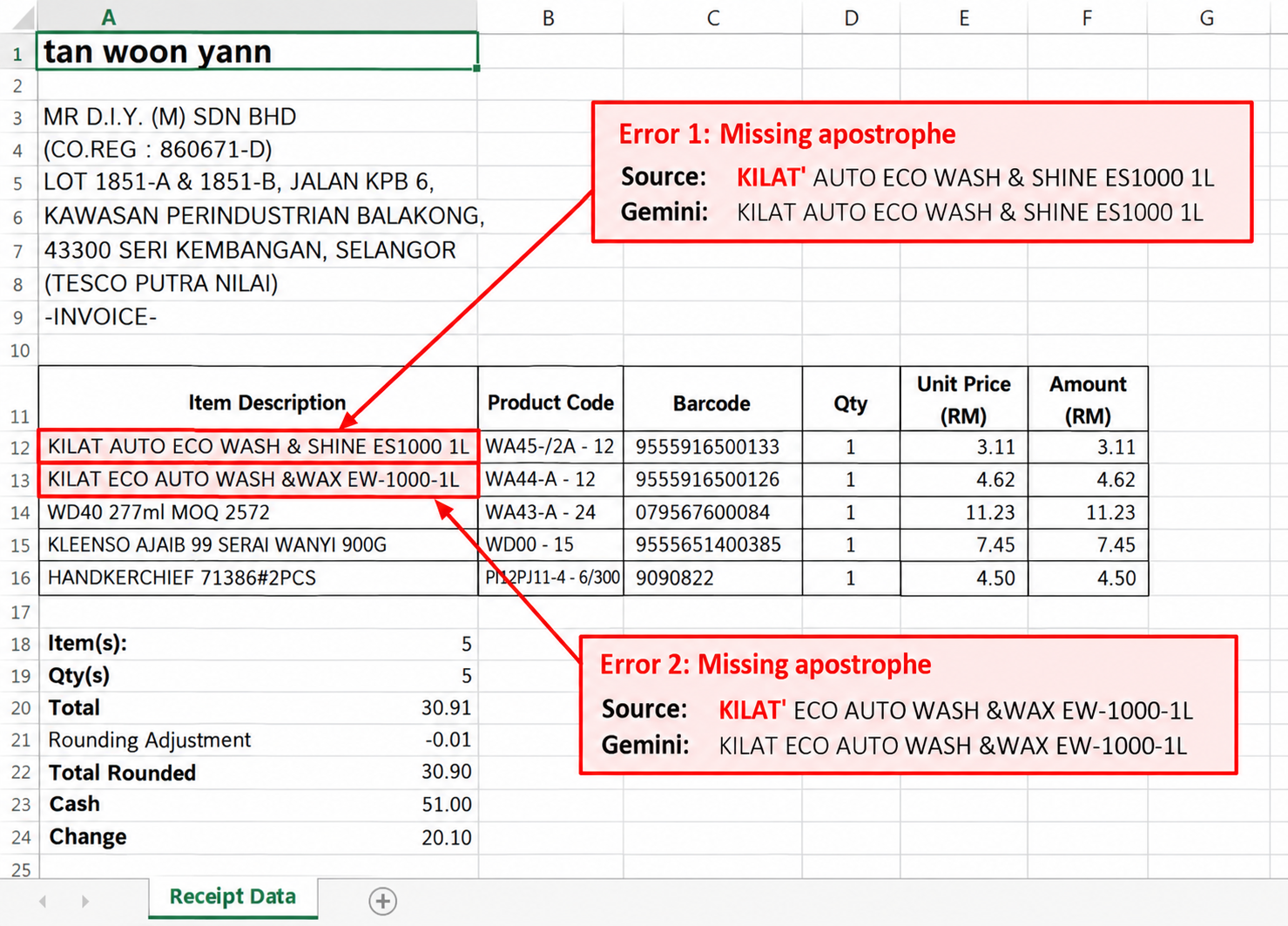Select the Change value '20.10'
The height and width of the screenshot is (926, 1288).
(447, 838)
